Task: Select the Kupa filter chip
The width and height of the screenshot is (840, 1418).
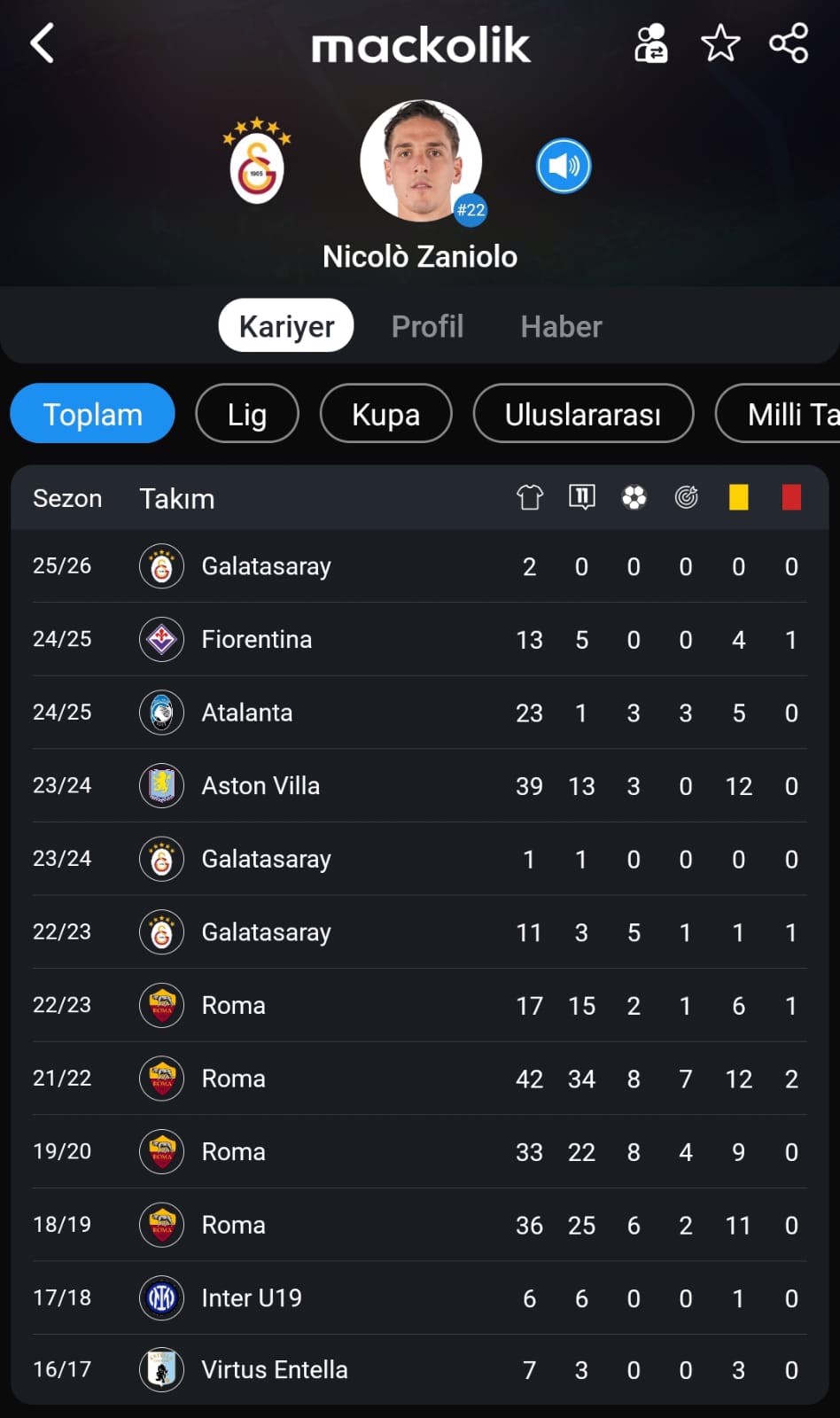Action: click(385, 414)
